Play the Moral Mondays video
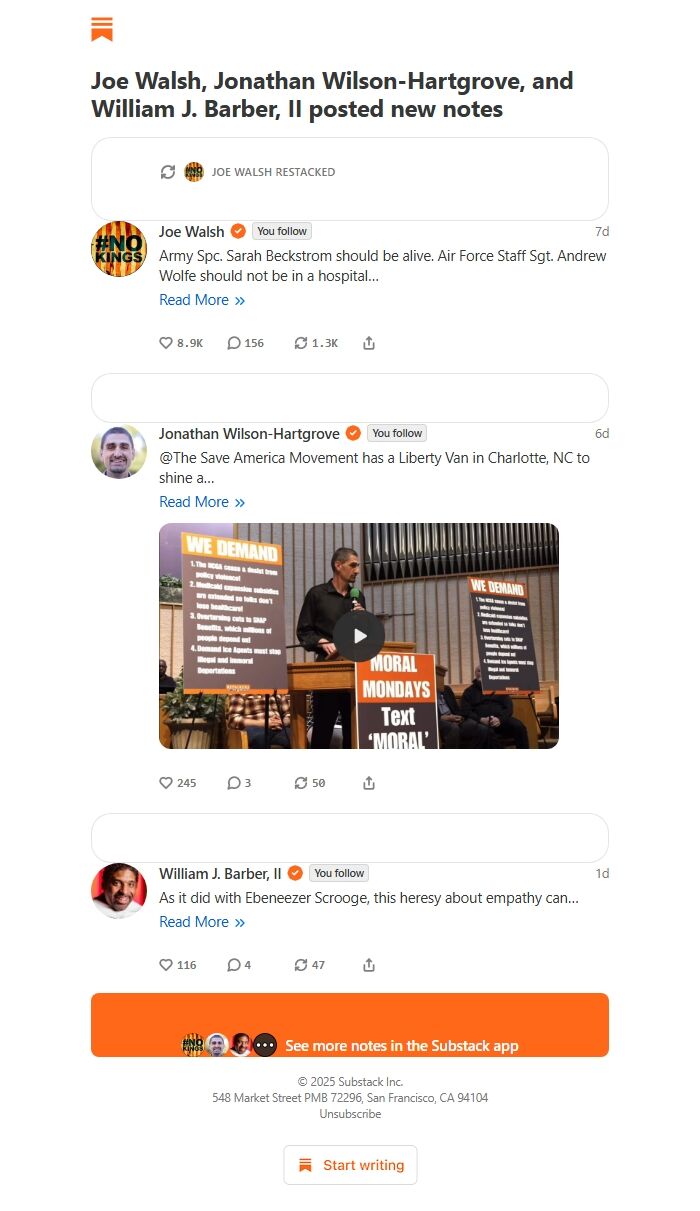The height and width of the screenshot is (1211, 700). pos(358,636)
